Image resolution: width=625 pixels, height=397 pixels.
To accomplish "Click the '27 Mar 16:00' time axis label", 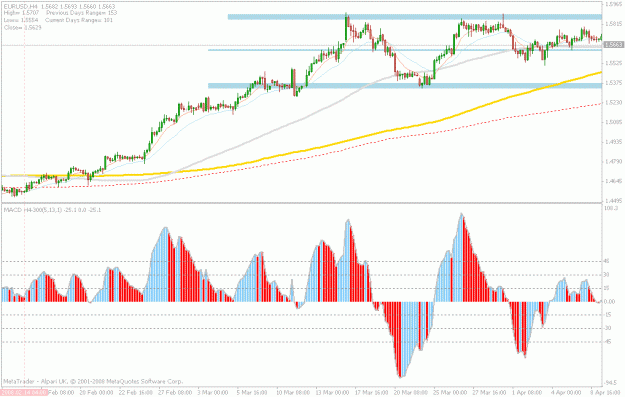I will (x=490, y=393).
